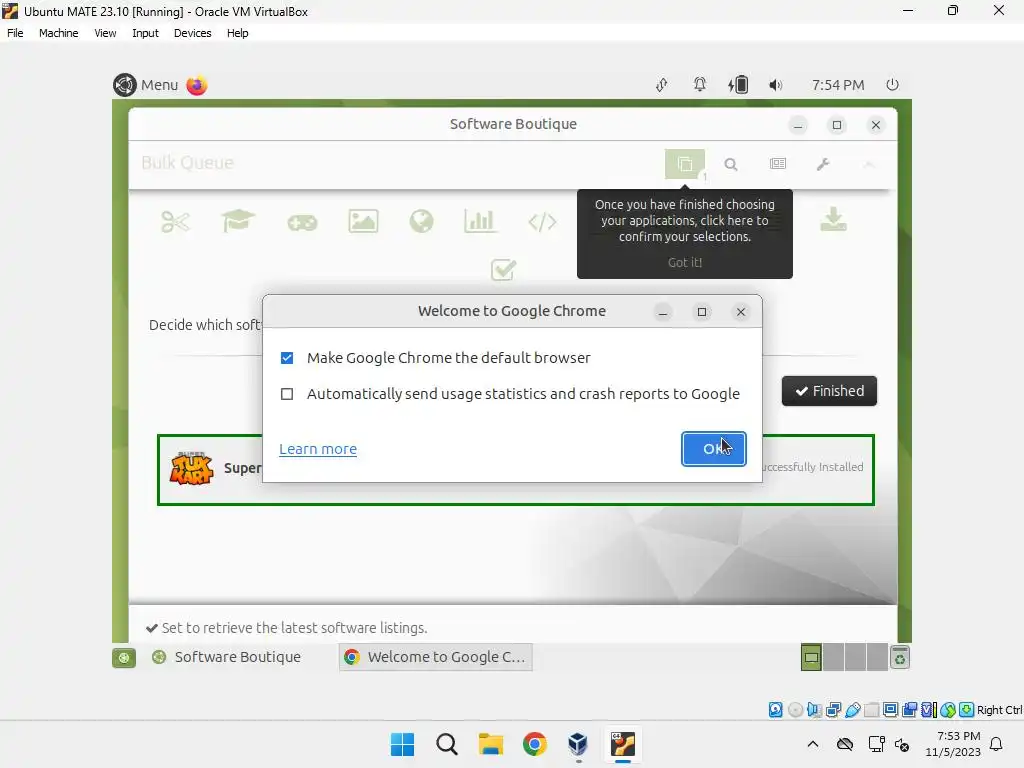
Task: Open the Windows Start menu
Action: pyautogui.click(x=402, y=744)
